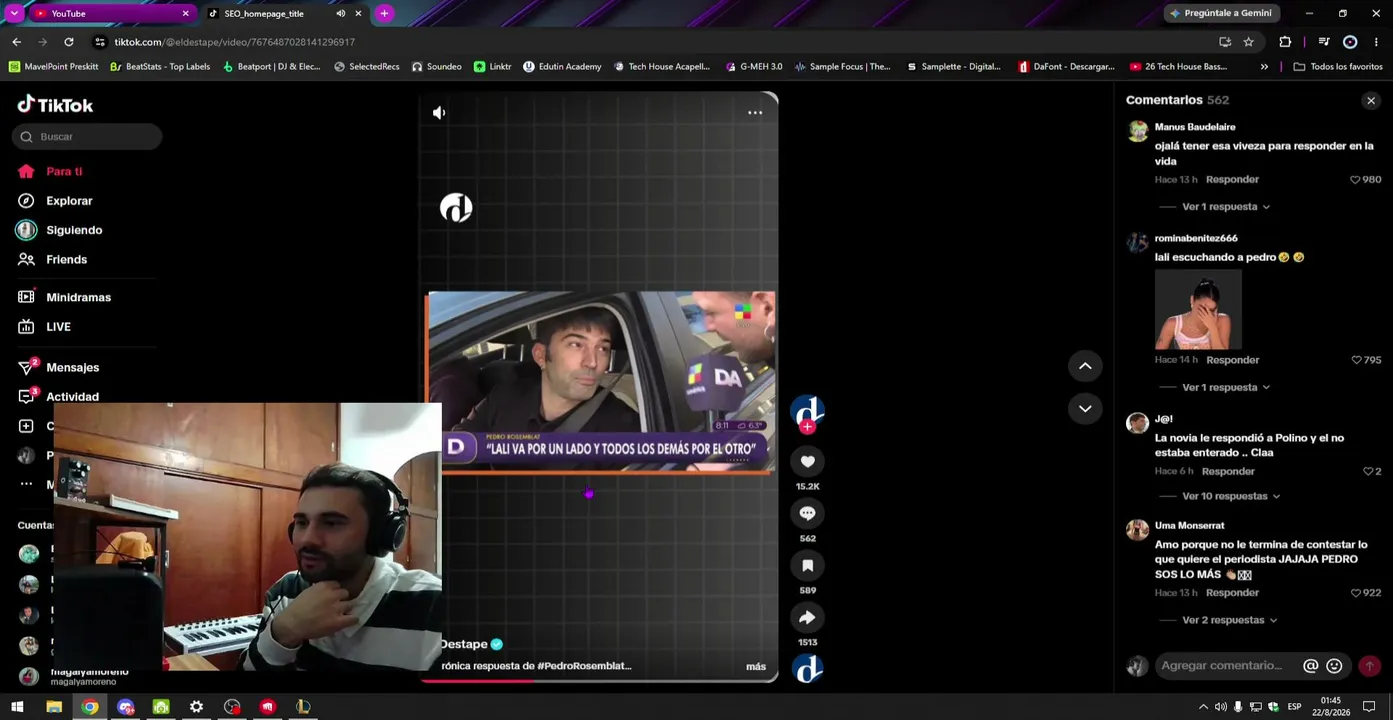Like Uma Monserrat's comment
This screenshot has height=720, width=1393.
click(x=1356, y=593)
